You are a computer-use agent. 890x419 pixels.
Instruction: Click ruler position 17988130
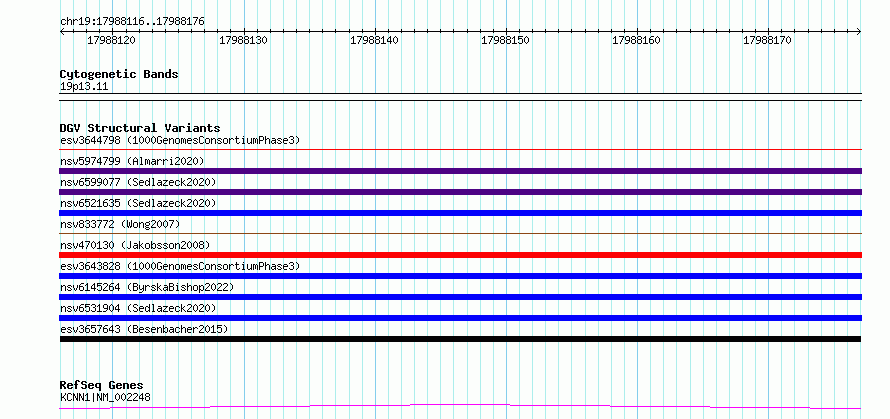tap(243, 40)
